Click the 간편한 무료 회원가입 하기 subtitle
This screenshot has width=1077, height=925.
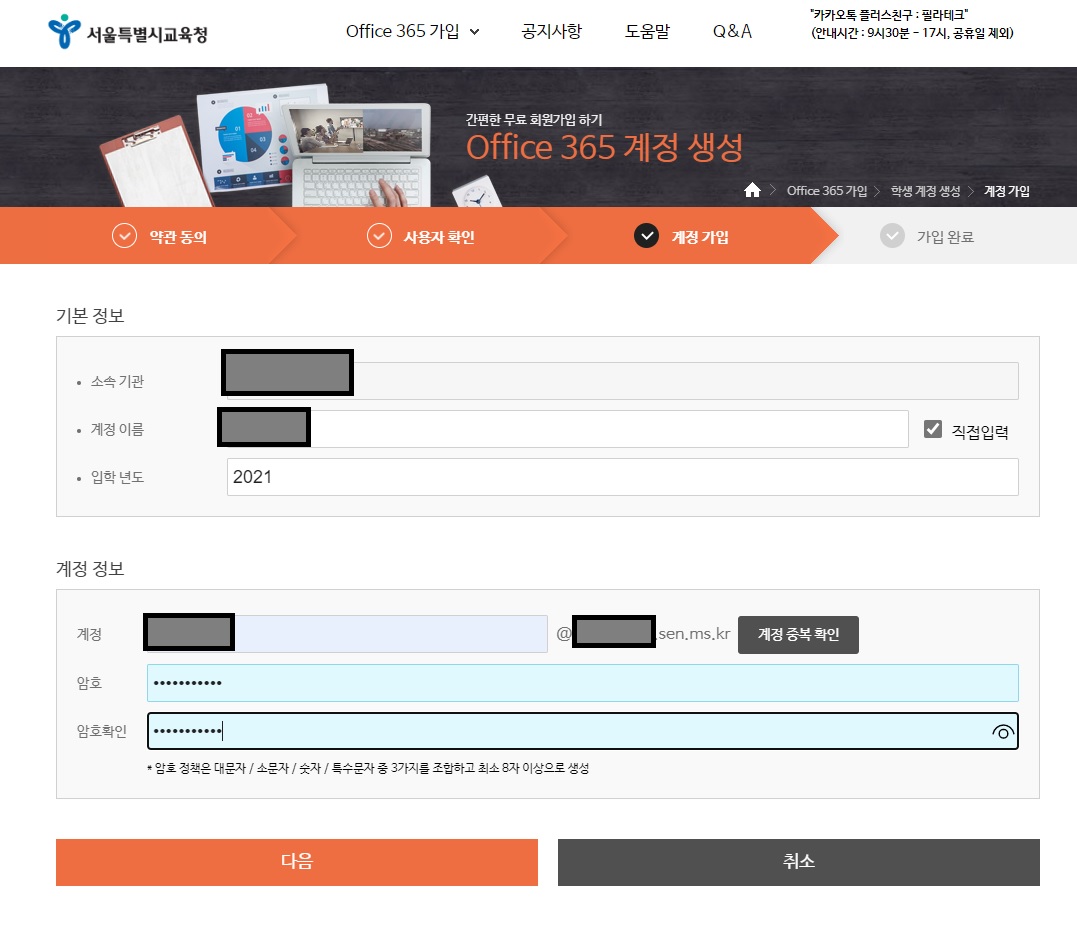click(x=534, y=119)
